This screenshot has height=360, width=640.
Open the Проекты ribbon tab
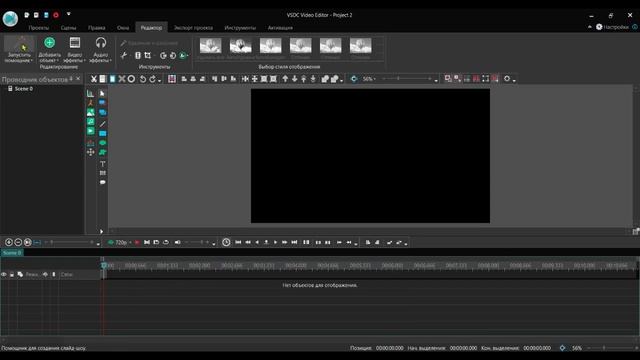pyautogui.click(x=39, y=28)
